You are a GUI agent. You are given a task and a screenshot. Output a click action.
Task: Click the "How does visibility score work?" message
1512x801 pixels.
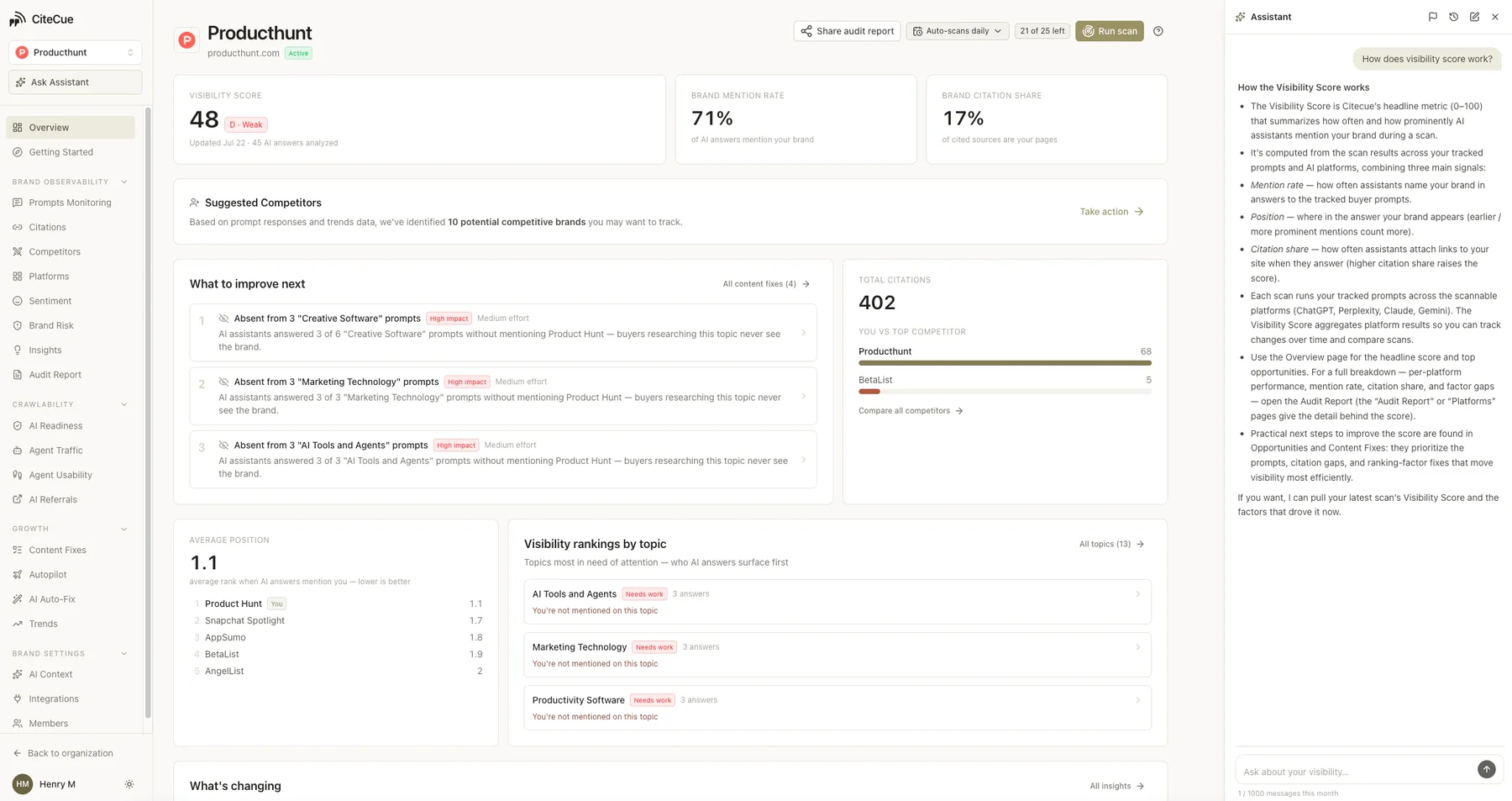point(1427,59)
